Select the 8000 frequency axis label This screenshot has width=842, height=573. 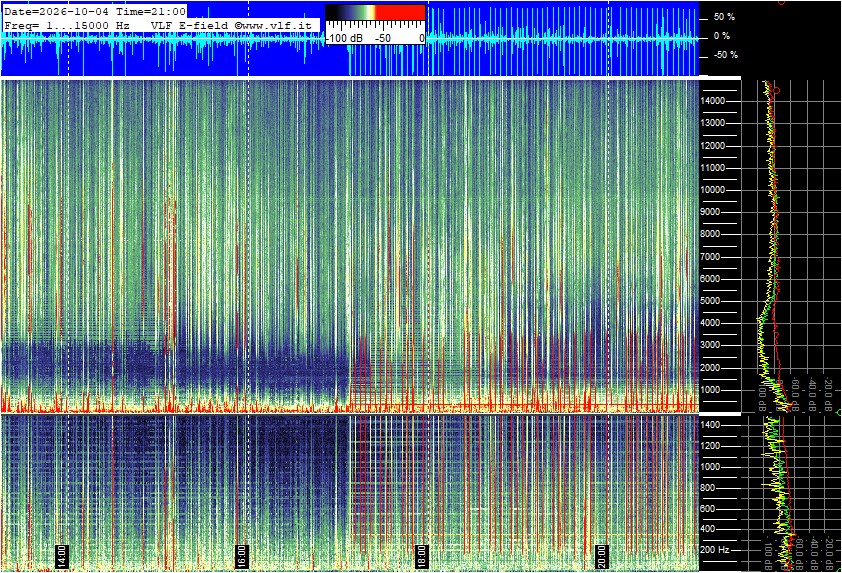[x=710, y=234]
